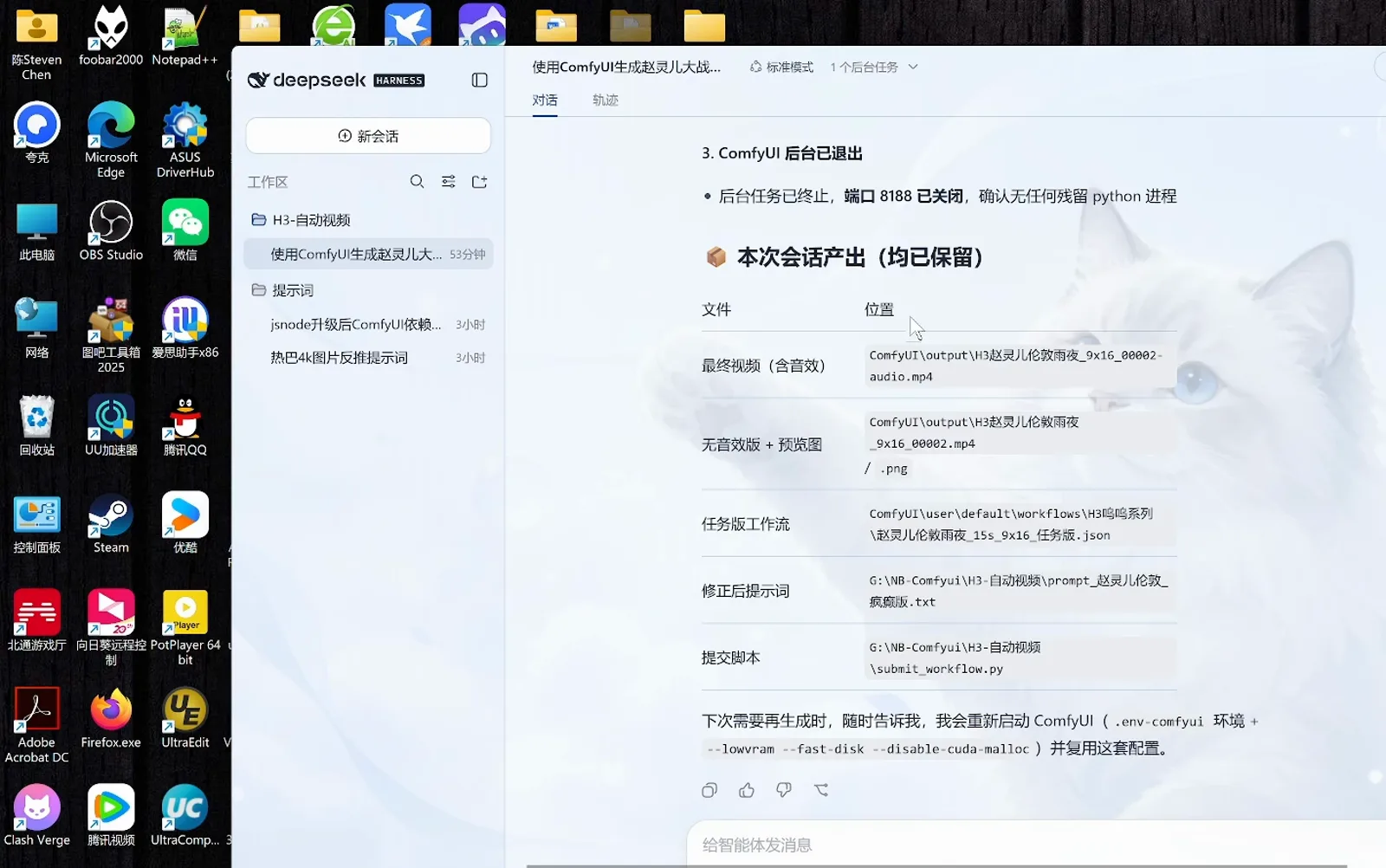Toggle 标准模式 mode selector
Screen dimensions: 1386x868
[x=781, y=67]
